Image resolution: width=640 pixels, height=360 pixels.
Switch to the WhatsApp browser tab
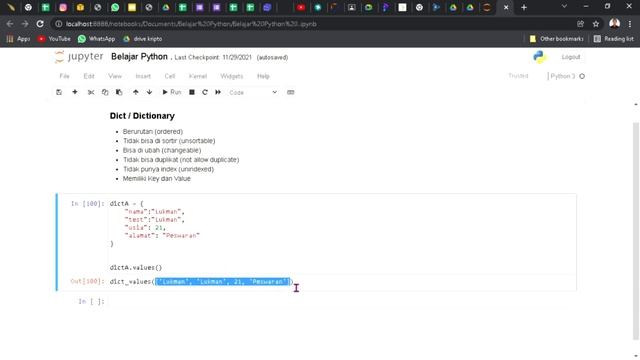coord(115,7)
